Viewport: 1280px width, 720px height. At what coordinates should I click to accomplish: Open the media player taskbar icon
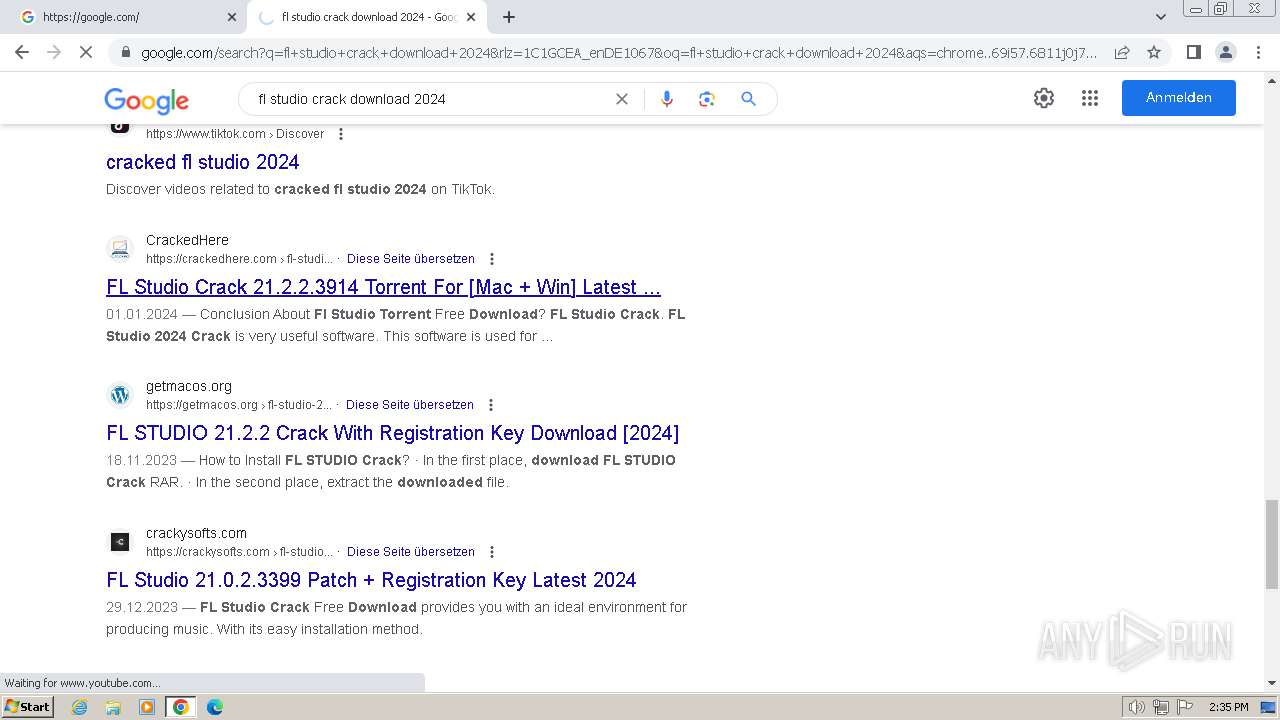click(x=147, y=707)
